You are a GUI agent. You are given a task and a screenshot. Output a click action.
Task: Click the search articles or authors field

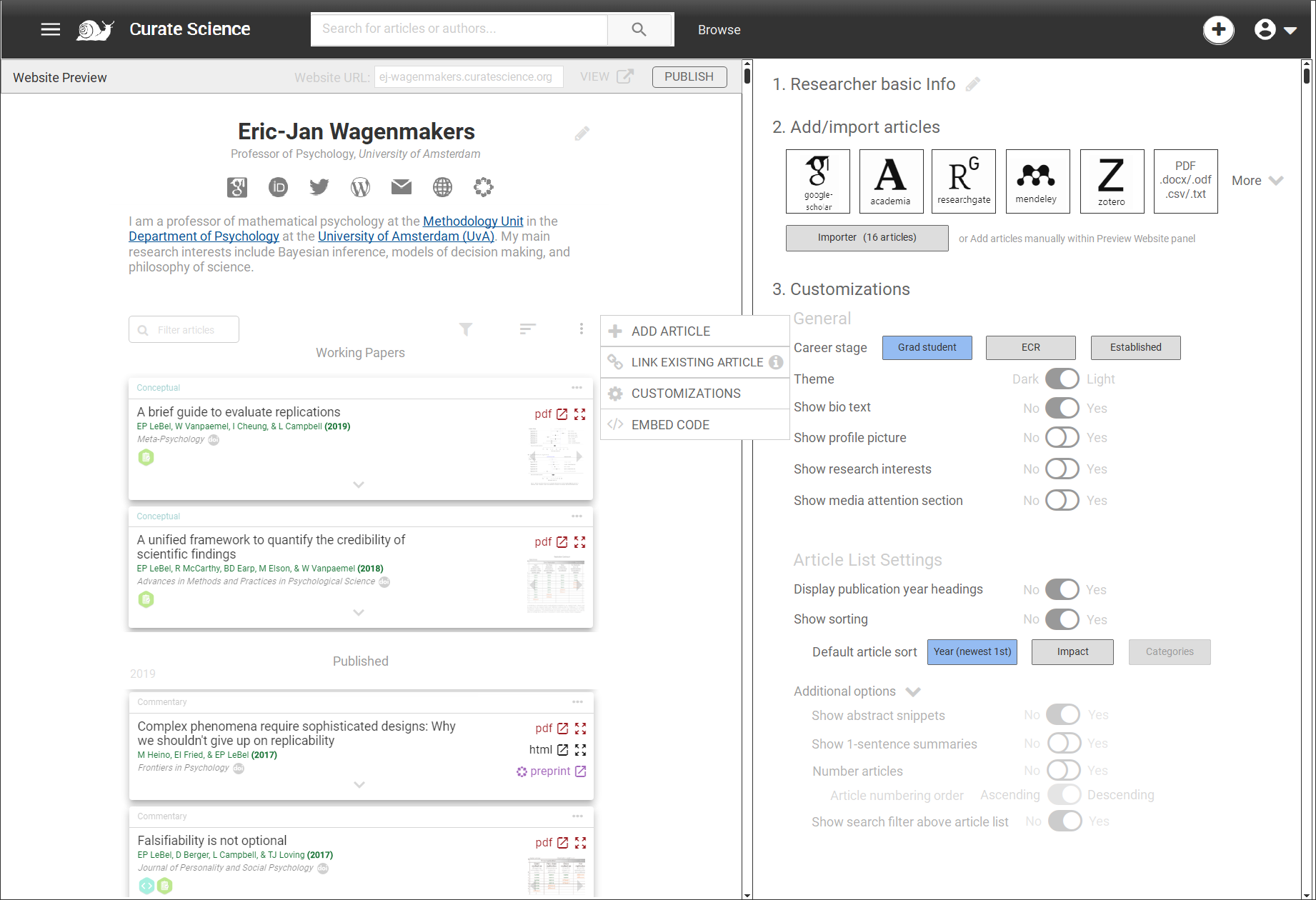pyautogui.click(x=459, y=29)
